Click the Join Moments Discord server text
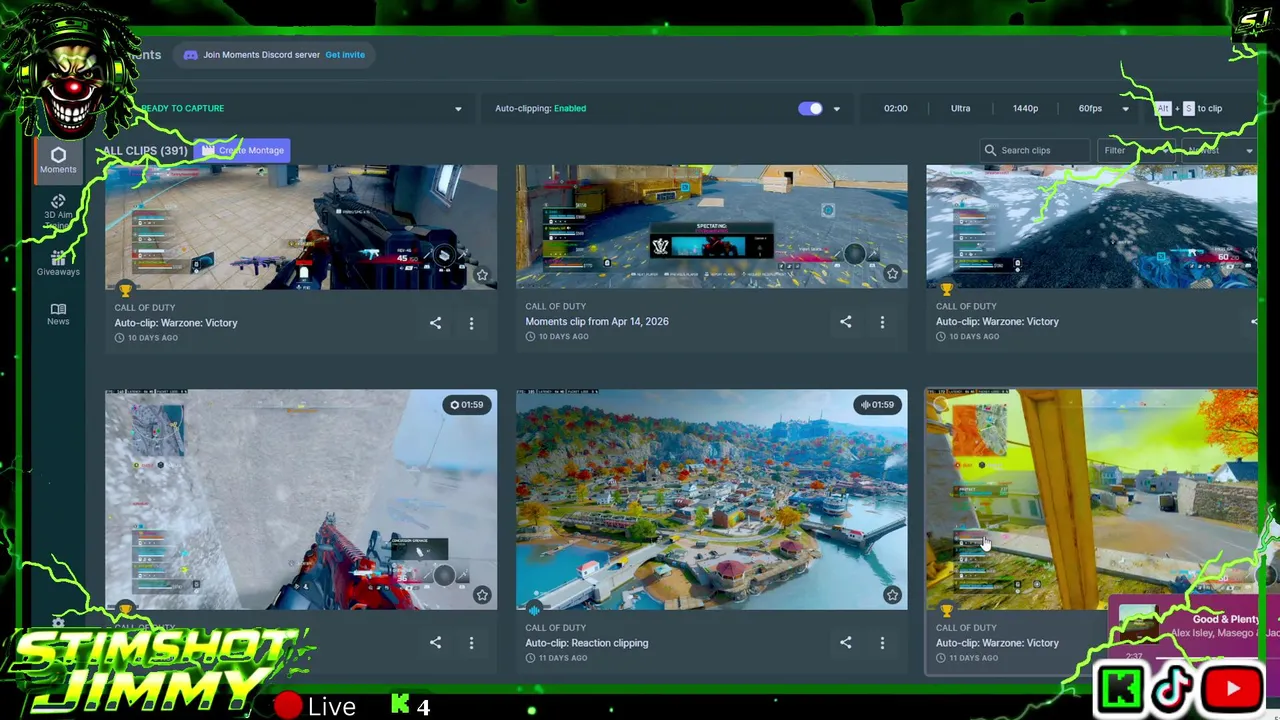 [x=262, y=55]
